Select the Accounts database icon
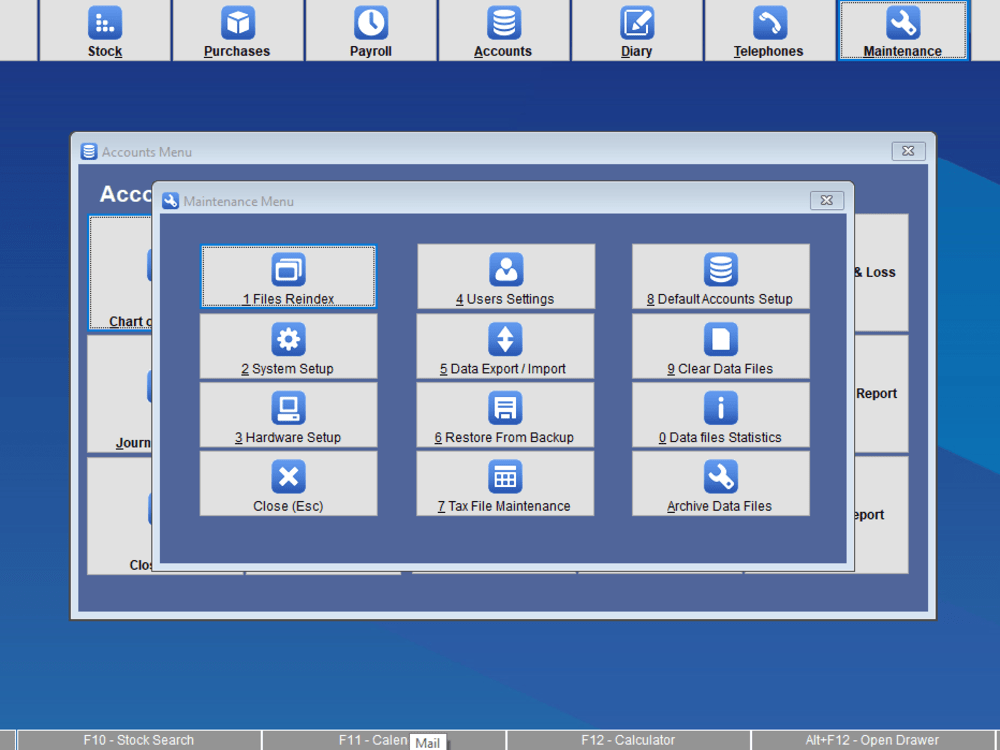 [x=504, y=25]
